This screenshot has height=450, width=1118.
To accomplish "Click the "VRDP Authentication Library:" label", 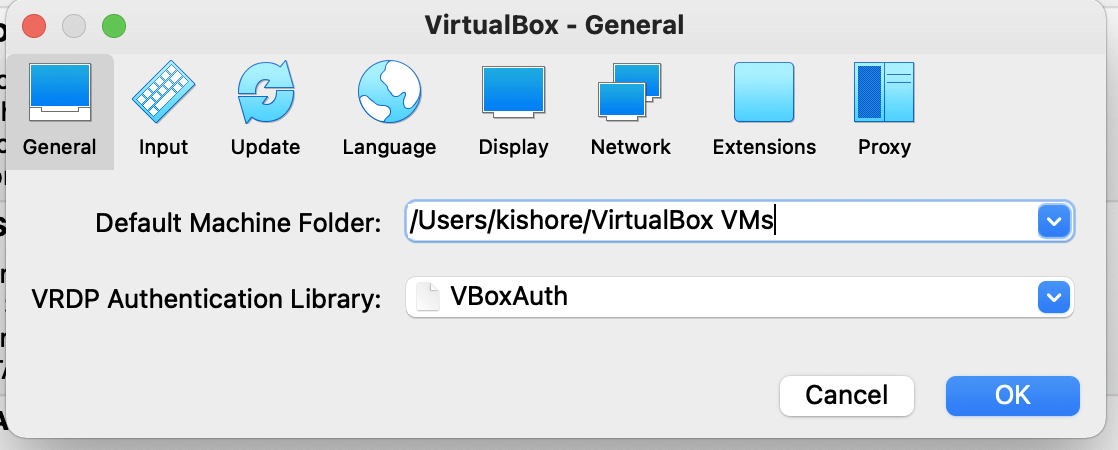I will tap(206, 299).
